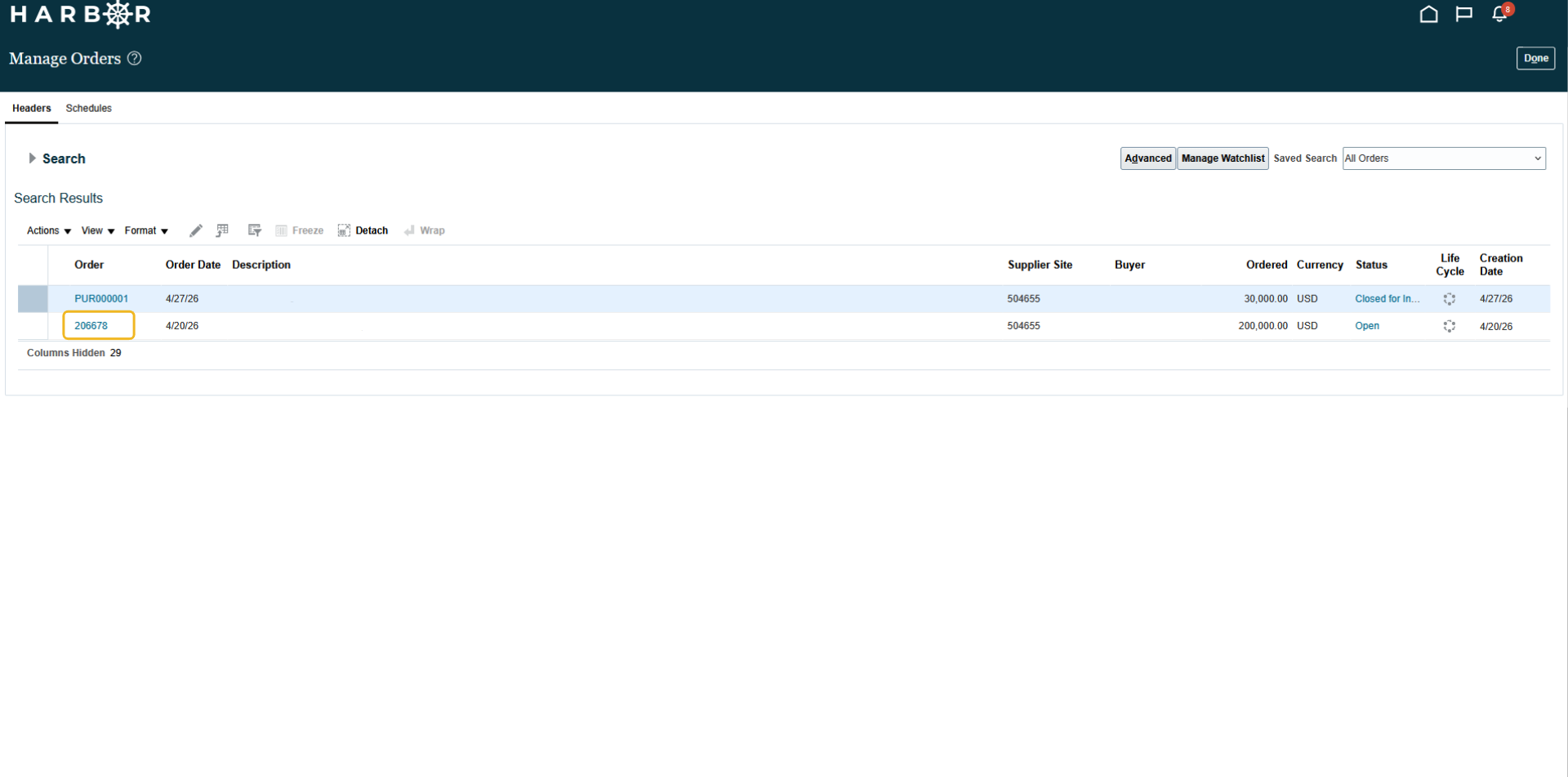This screenshot has height=777, width=1568.
Task: Open the View menu
Action: pos(98,230)
